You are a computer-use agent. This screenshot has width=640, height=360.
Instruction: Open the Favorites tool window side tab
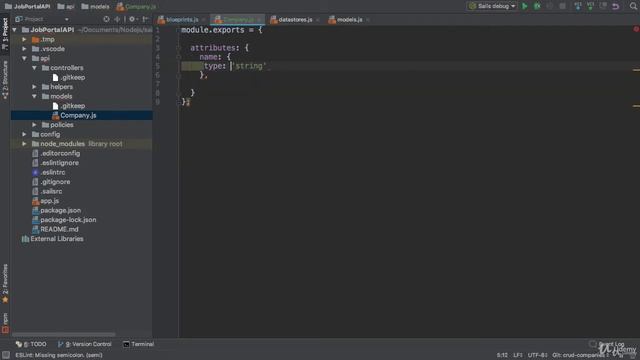[5, 283]
